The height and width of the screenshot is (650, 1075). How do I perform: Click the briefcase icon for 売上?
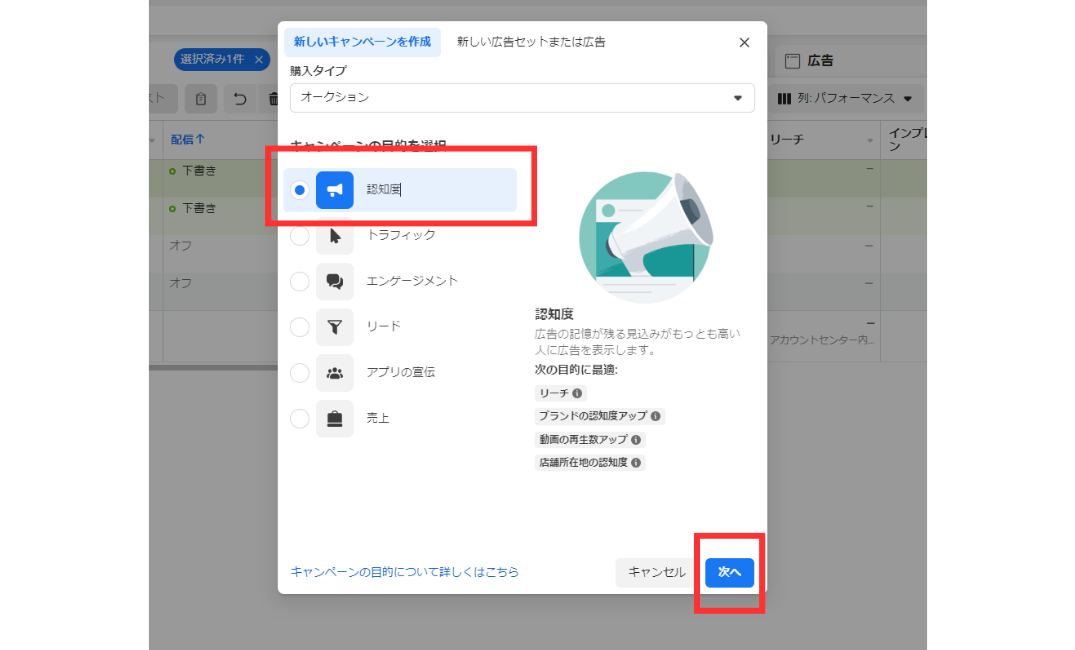pos(334,418)
